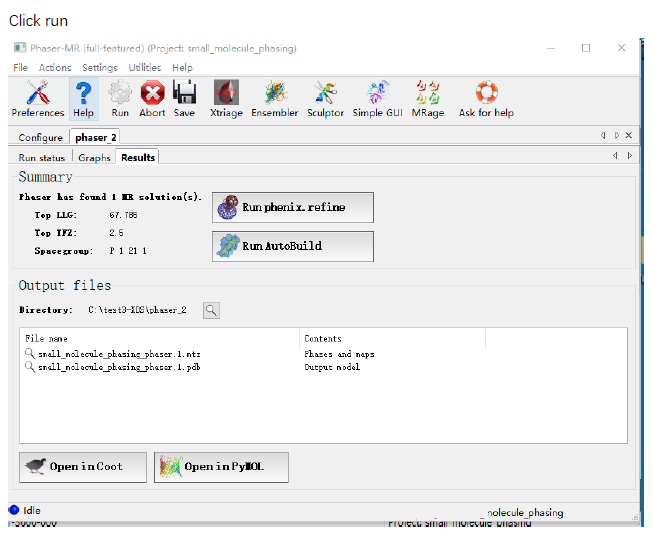Click the Contents column header
652x545 pixels.
(x=392, y=339)
